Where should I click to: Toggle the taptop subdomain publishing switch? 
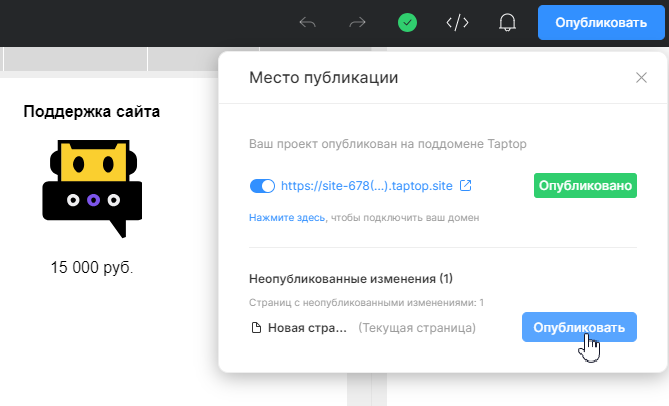pyautogui.click(x=262, y=186)
